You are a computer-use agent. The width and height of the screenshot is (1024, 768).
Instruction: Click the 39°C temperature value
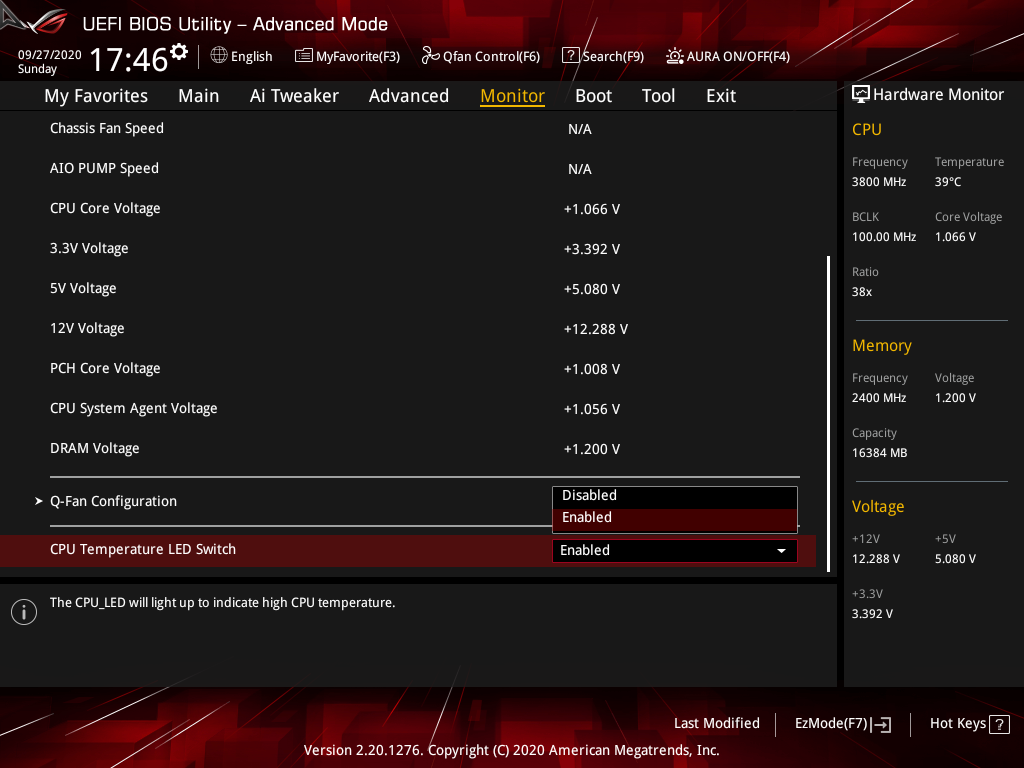[x=948, y=182]
